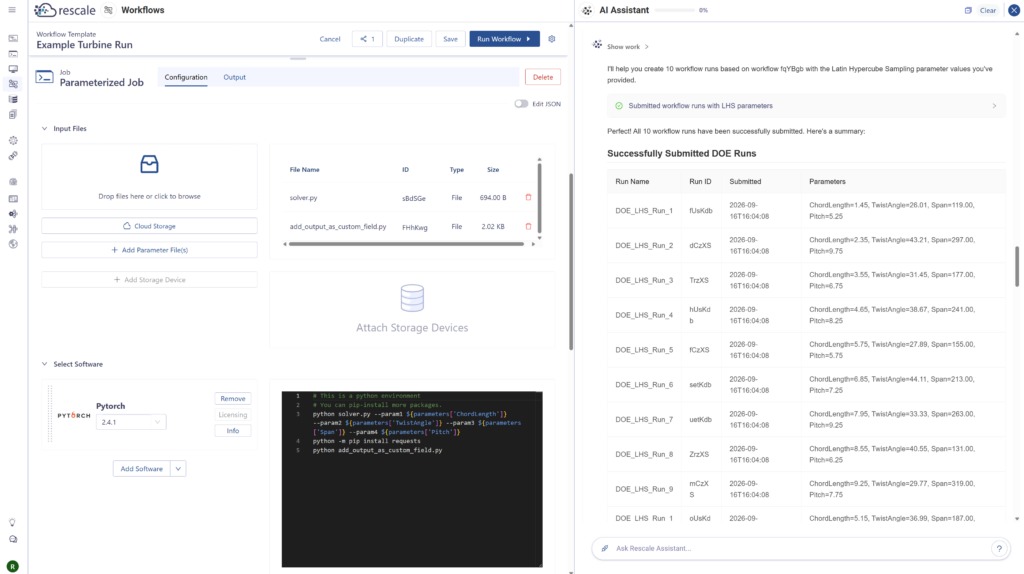Open the help question mark icon

(999, 549)
